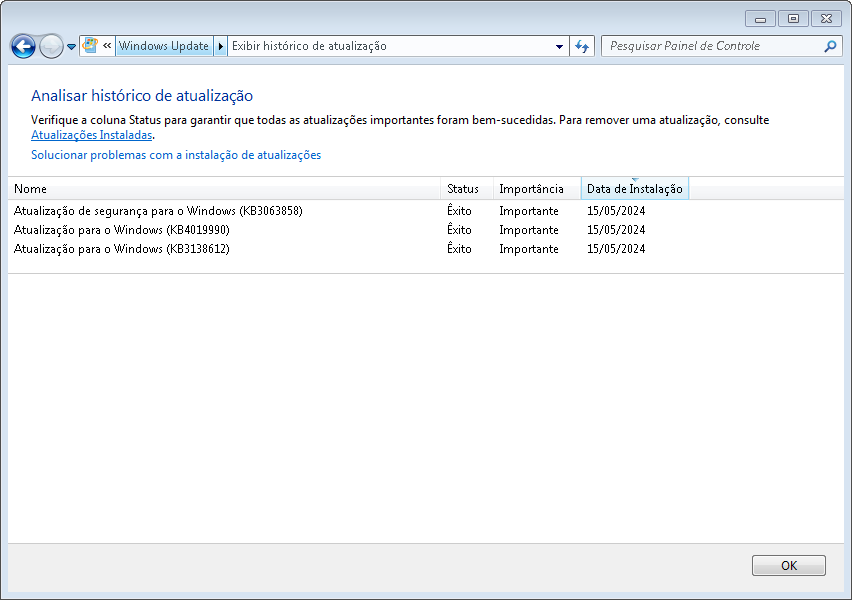The width and height of the screenshot is (852, 600).
Task: Select Exibir histórico de atualização breadcrumb
Action: coord(309,46)
